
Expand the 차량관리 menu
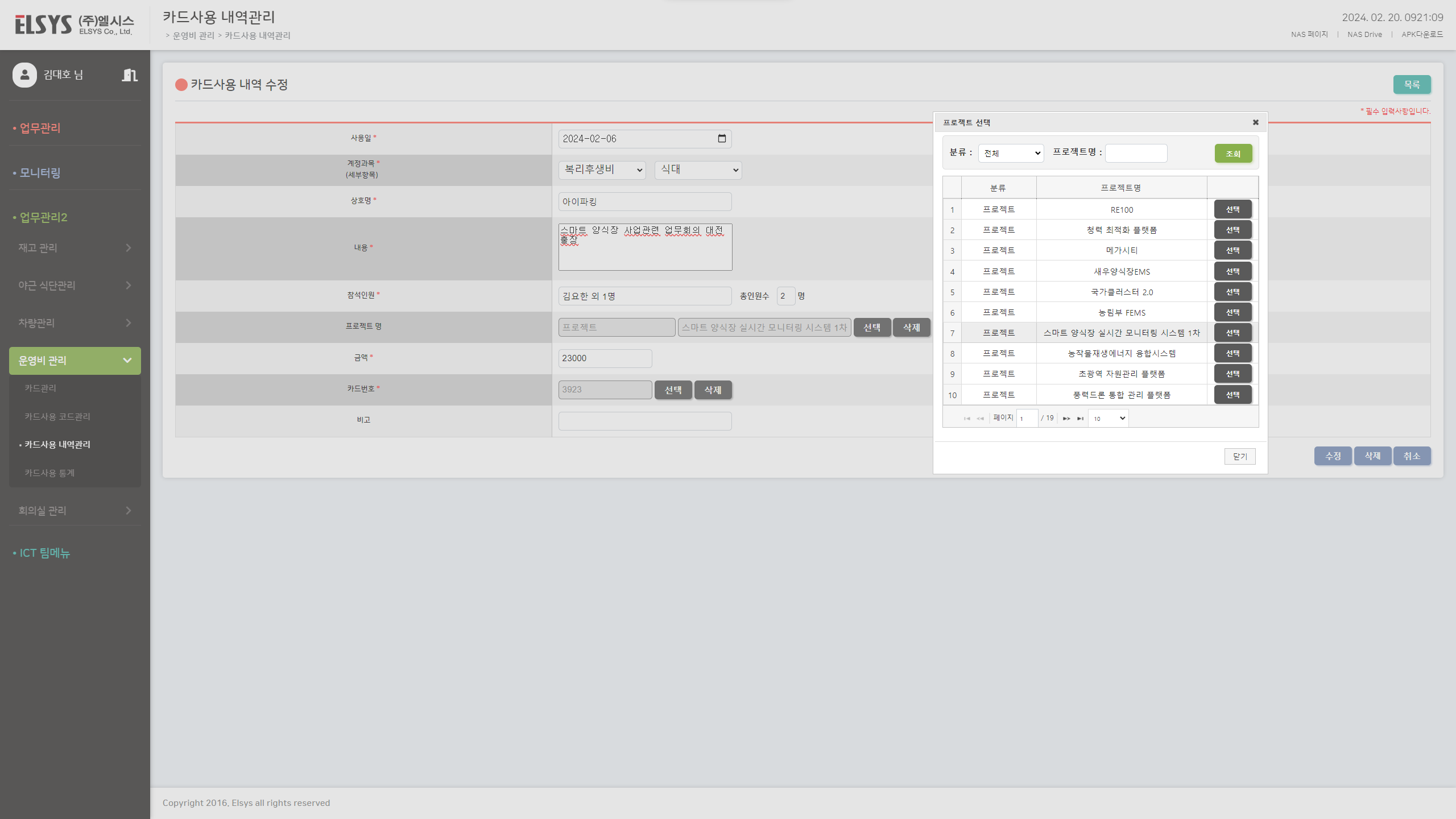point(75,322)
